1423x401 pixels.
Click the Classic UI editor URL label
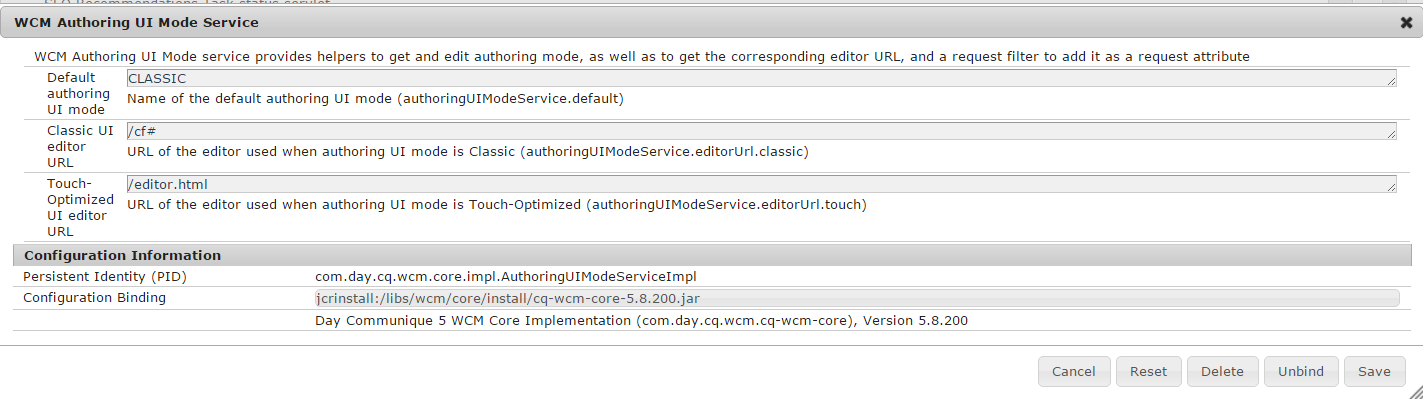[x=80, y=146]
